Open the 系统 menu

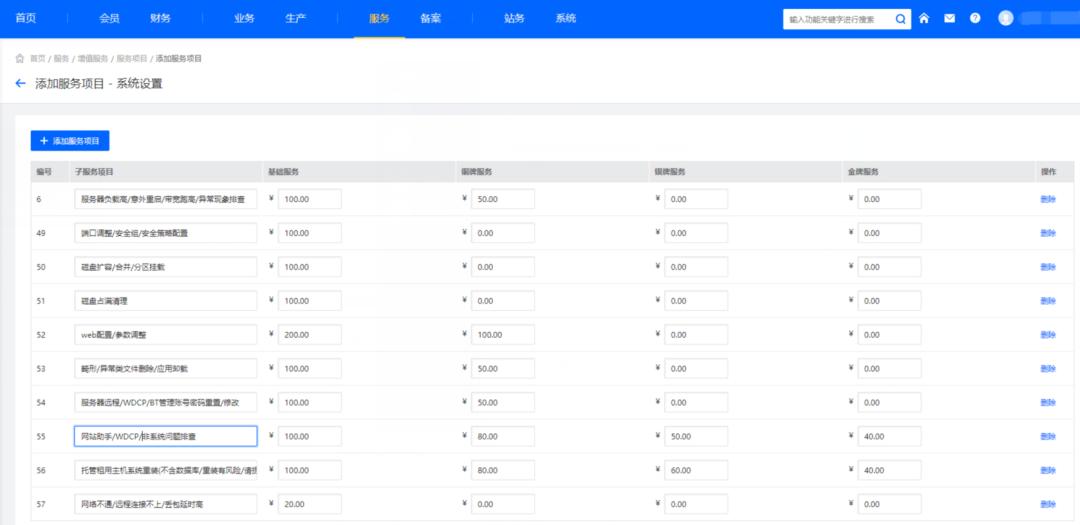[x=566, y=19]
